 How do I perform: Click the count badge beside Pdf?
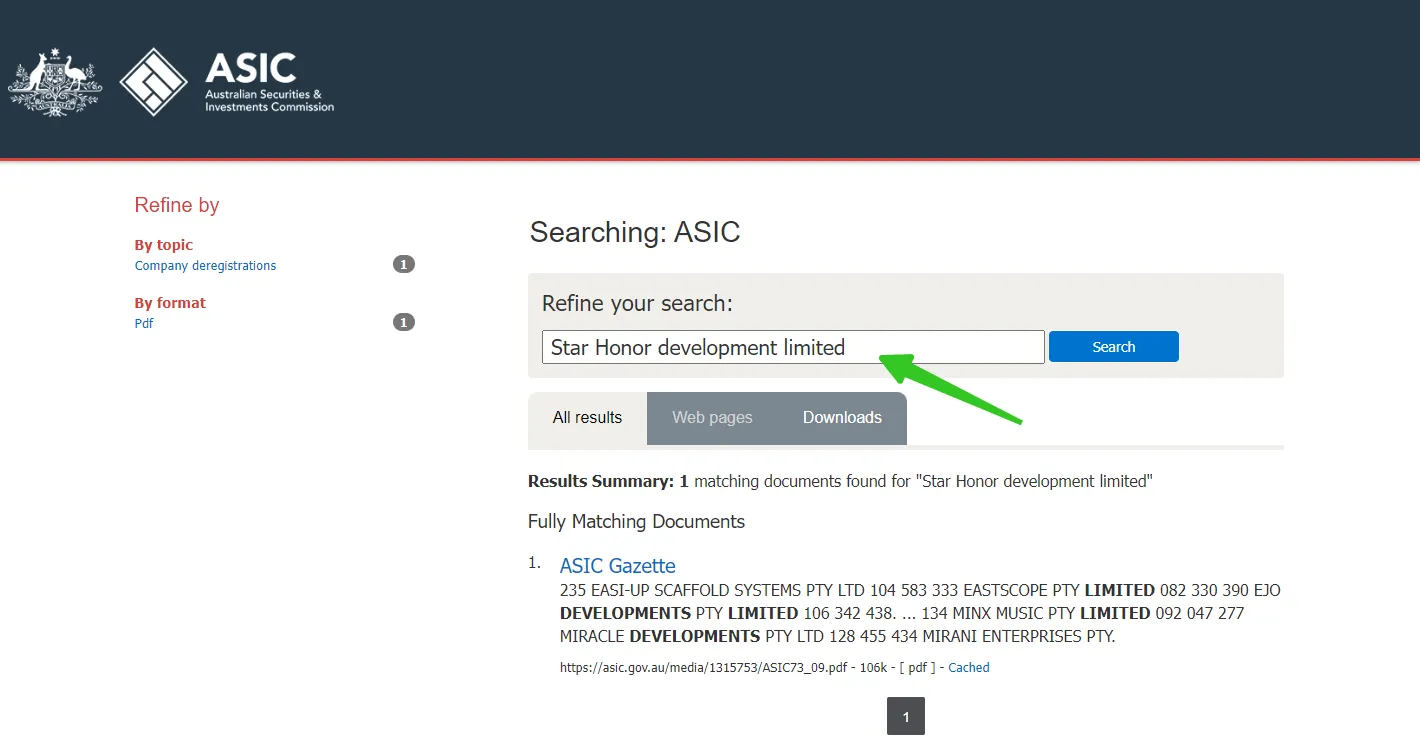click(x=403, y=323)
